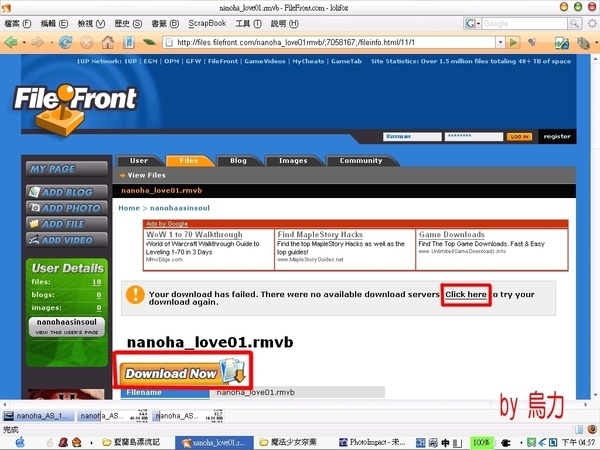Click the ADD VIDEO sidebar button
The width and height of the screenshot is (600, 450).
(67, 240)
